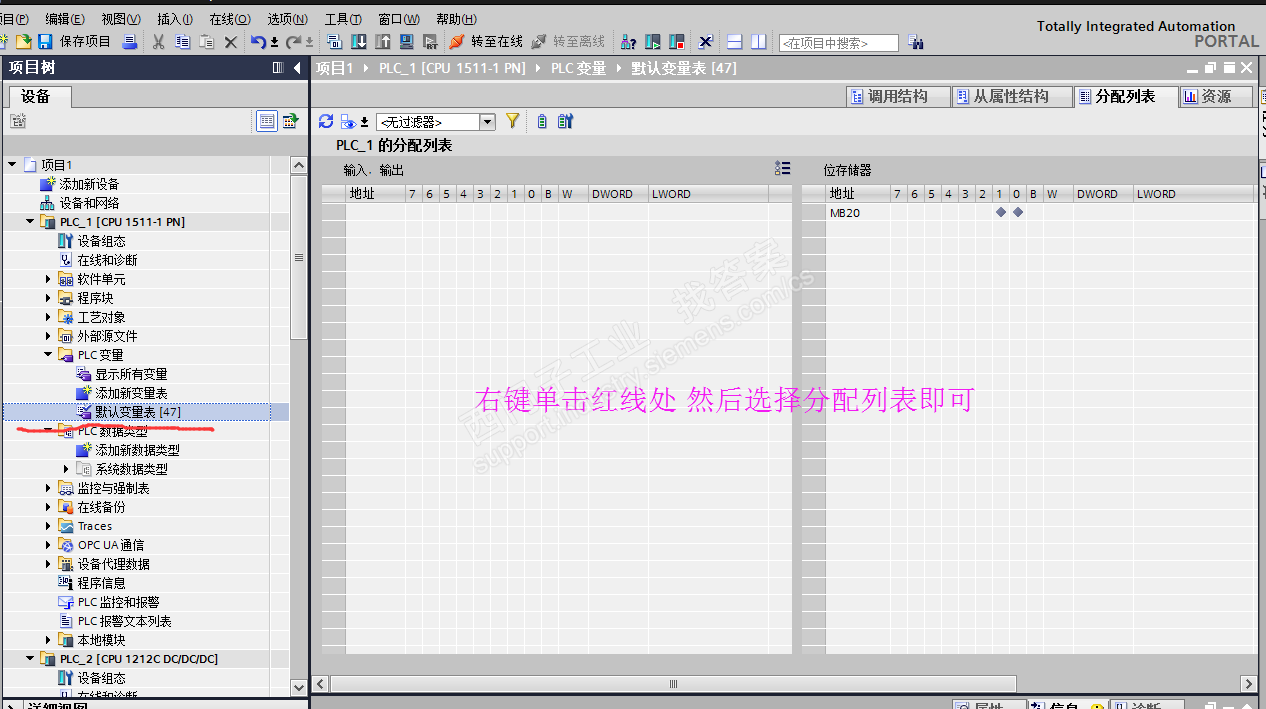Viewport: 1266px width, 709px height.
Task: Click the Go online (转至在线) button
Action: coord(486,42)
